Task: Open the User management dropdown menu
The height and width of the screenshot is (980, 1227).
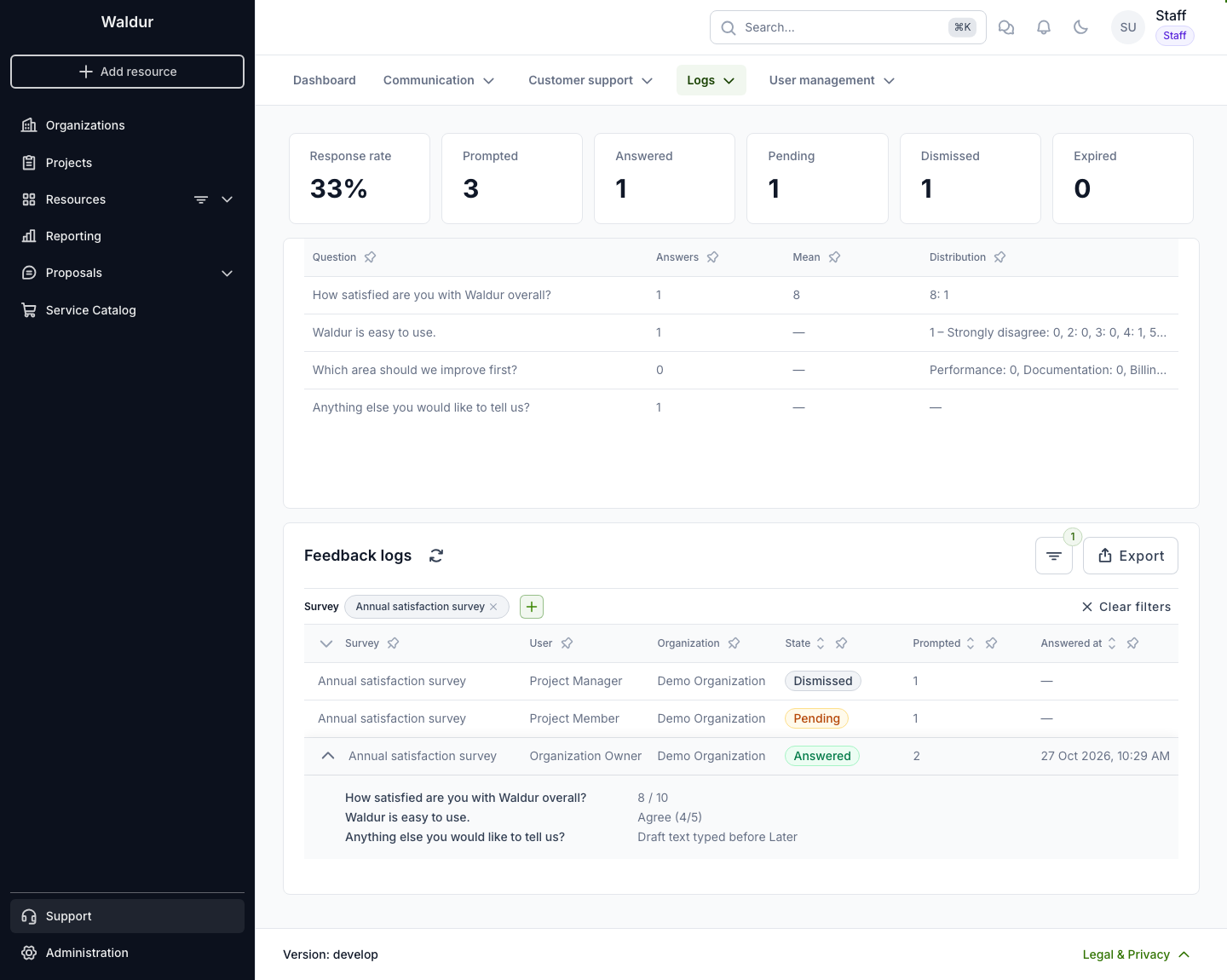Action: 832,80
